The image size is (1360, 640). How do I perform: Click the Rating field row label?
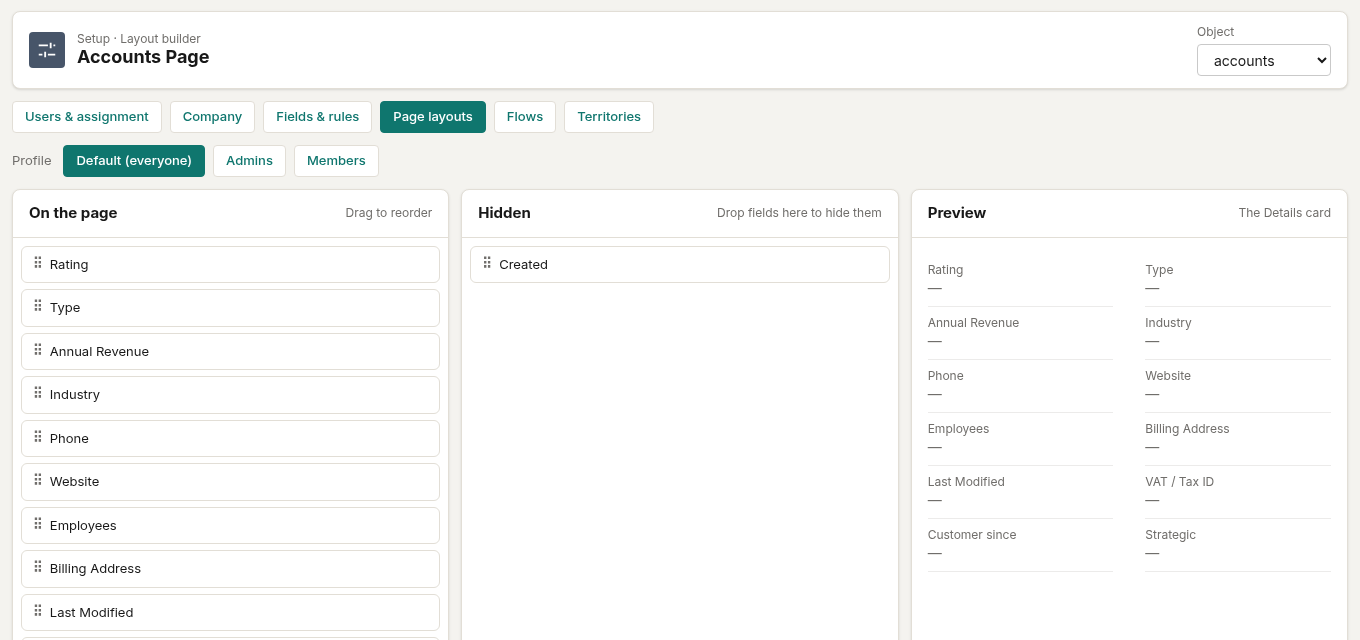point(69,265)
